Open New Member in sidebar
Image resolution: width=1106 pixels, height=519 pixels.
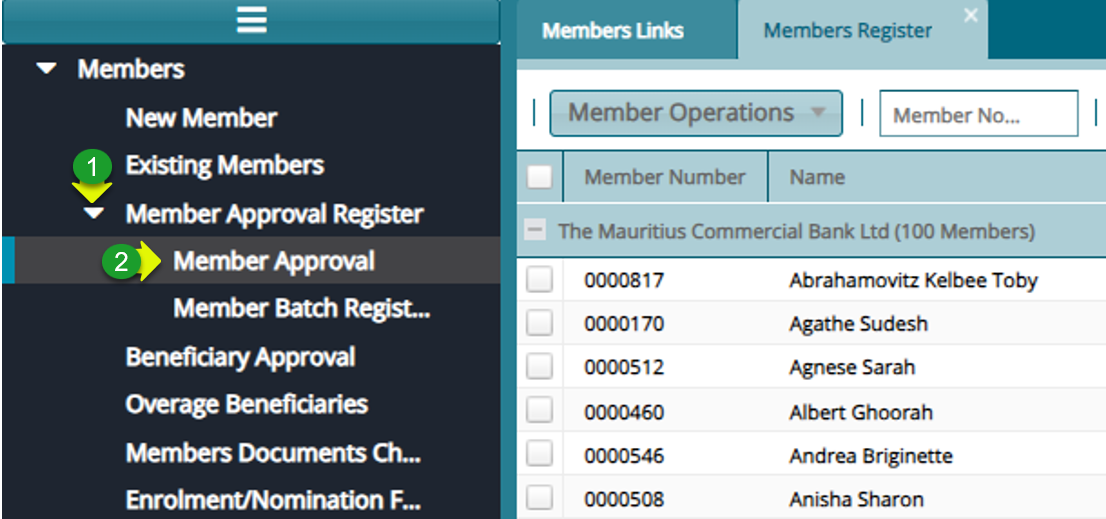(x=201, y=118)
